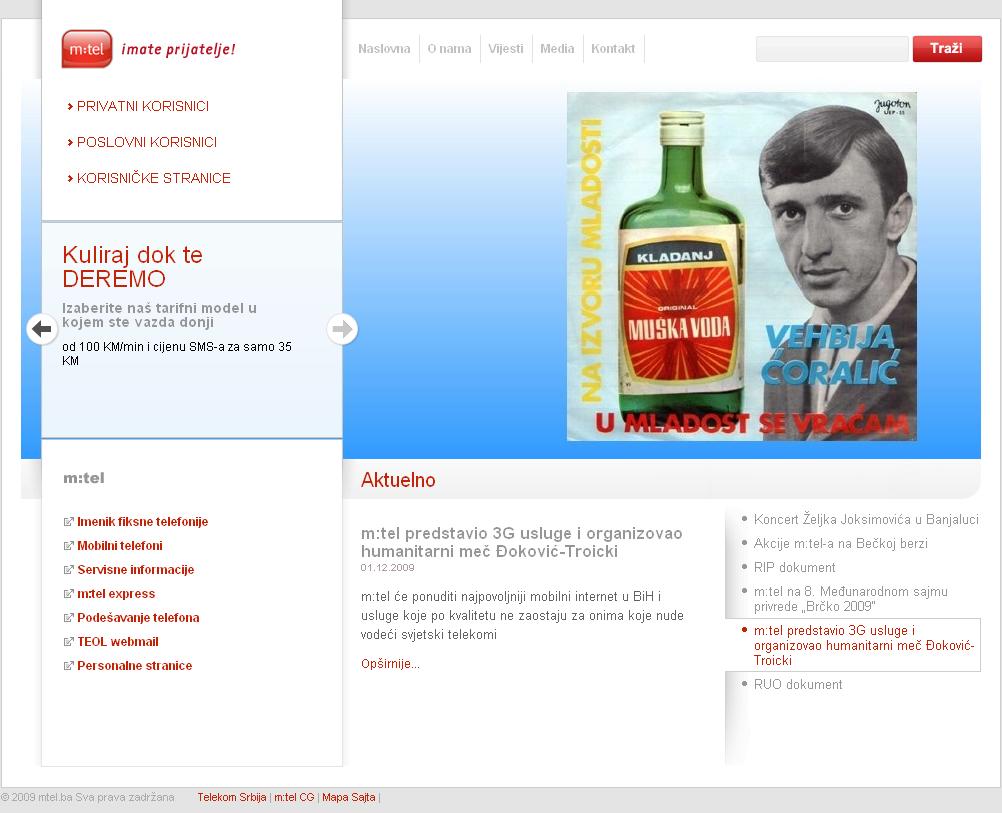Click the external link icon beside Personalne stranice

point(68,665)
